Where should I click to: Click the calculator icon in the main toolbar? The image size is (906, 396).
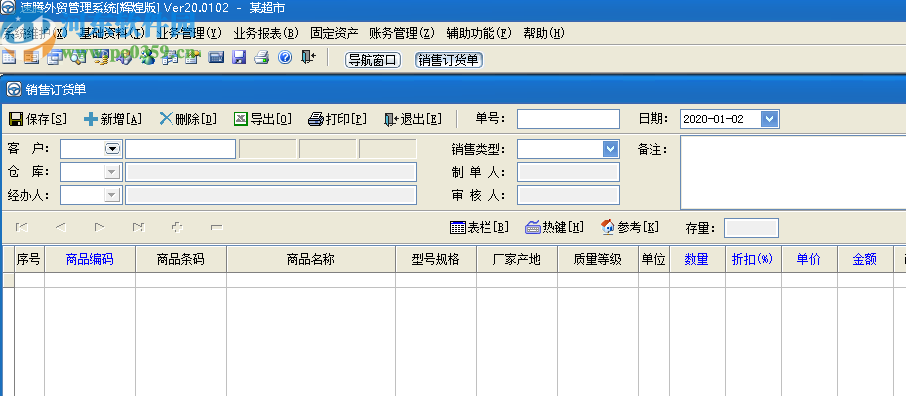click(x=216, y=57)
